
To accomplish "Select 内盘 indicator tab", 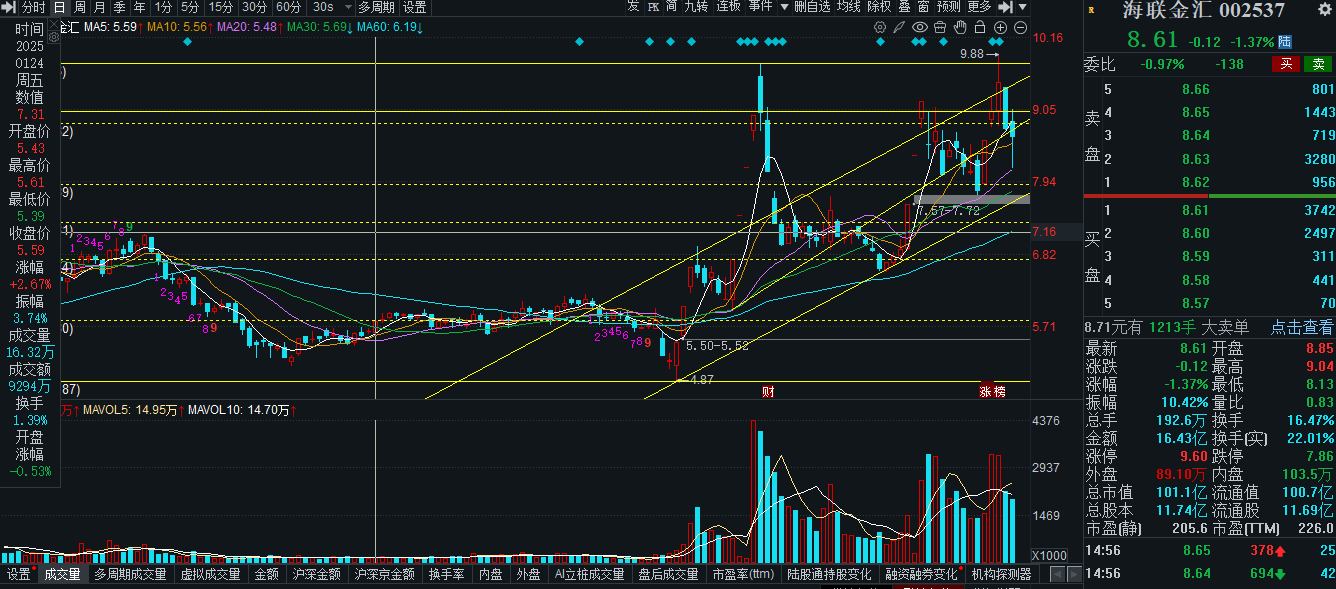I will 490,575.
